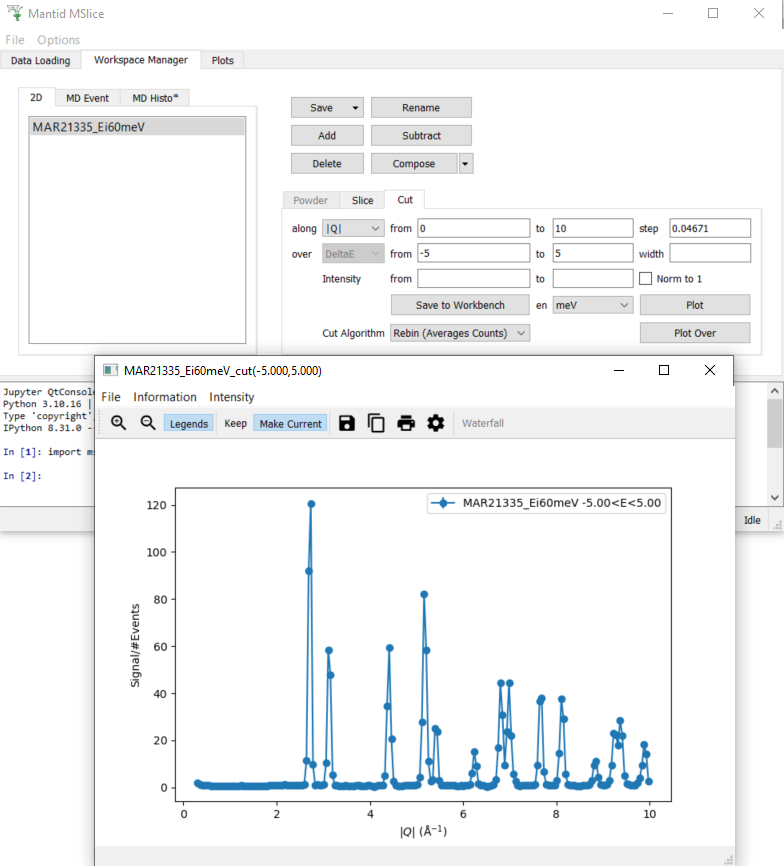Switch to the Slice tab
Screen dimensions: 784x866
(x=363, y=200)
